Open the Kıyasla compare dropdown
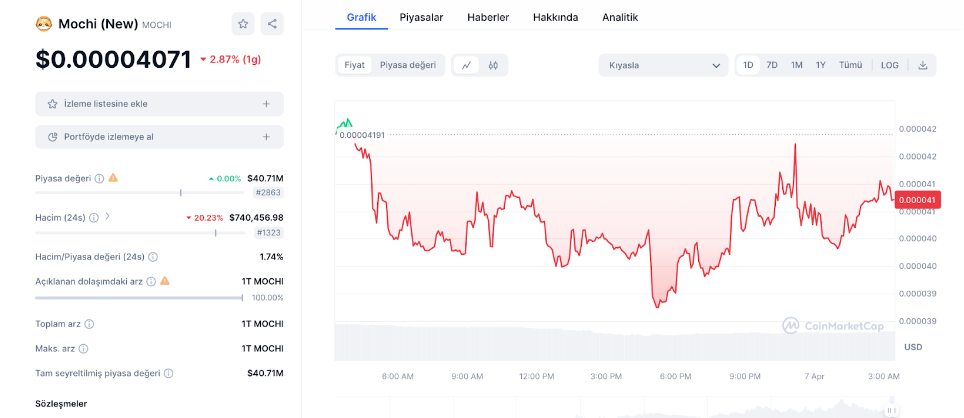964x418 pixels. tap(663, 65)
